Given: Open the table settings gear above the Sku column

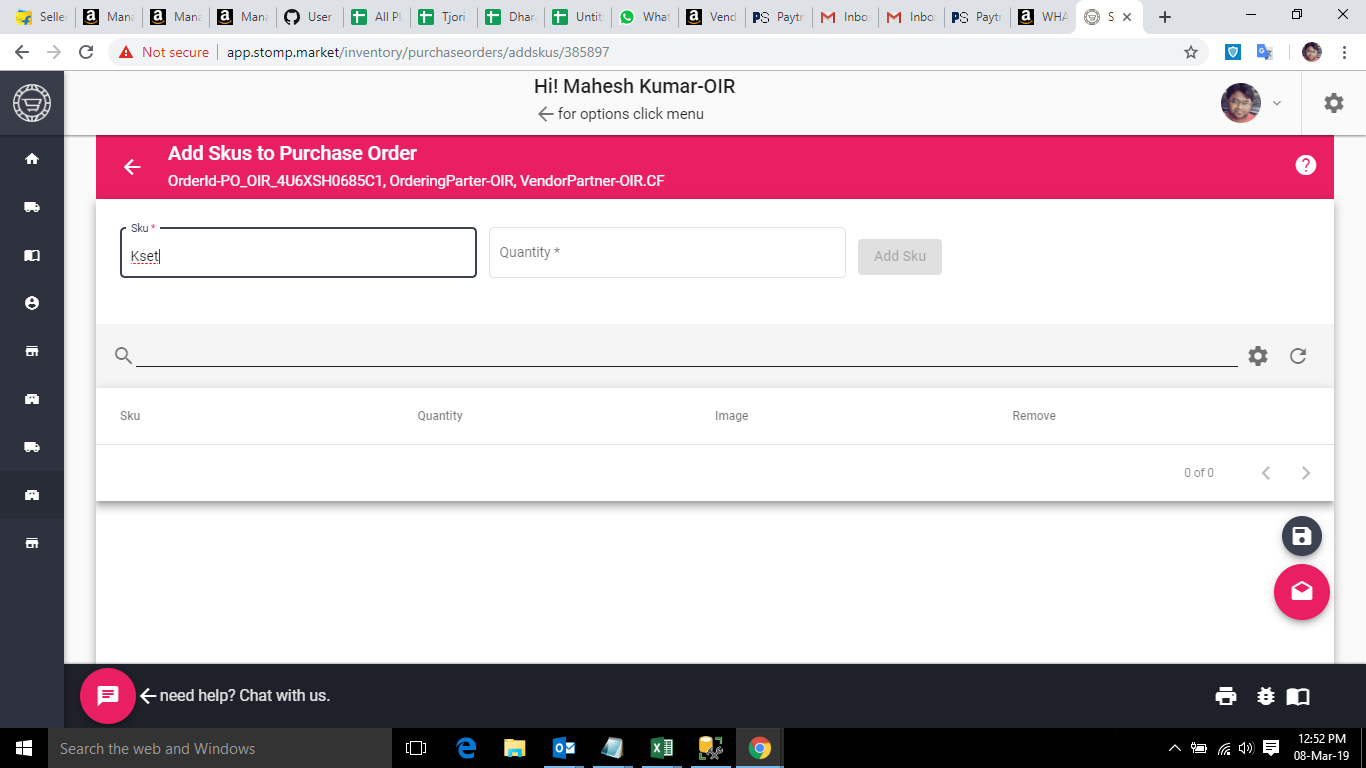Looking at the screenshot, I should coord(1257,355).
